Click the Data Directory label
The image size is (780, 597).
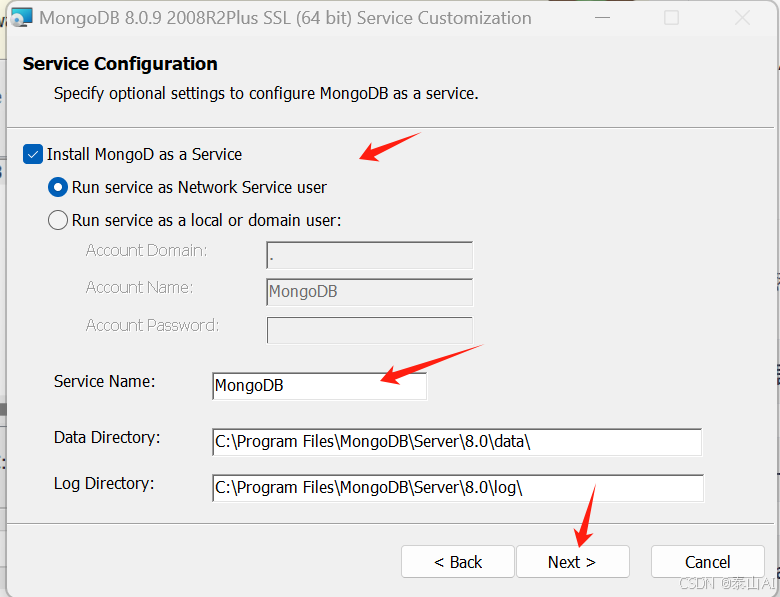(107, 437)
